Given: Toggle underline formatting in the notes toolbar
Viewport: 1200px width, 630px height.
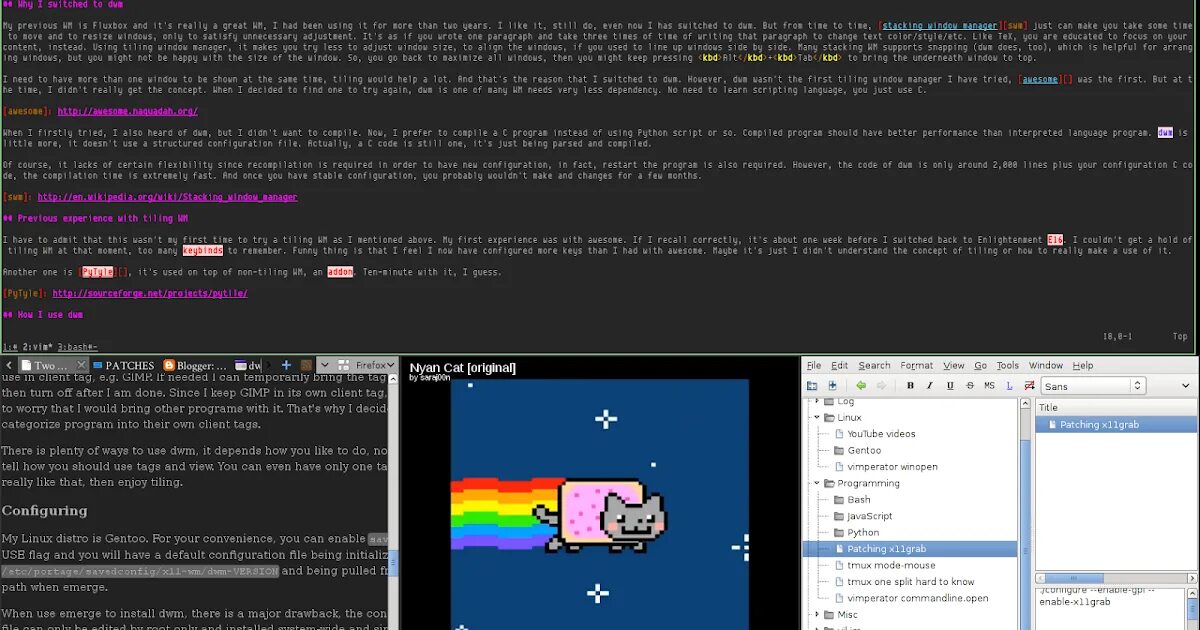Looking at the screenshot, I should pos(949,386).
